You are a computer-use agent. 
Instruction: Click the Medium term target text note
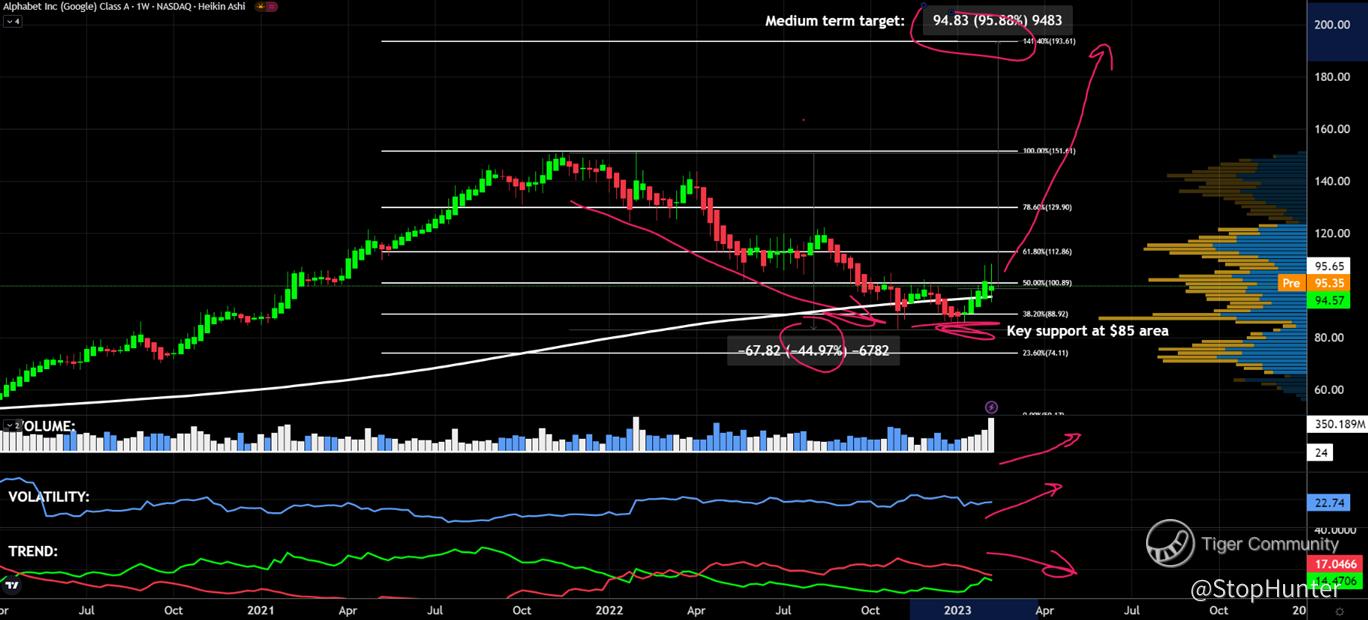click(834, 20)
